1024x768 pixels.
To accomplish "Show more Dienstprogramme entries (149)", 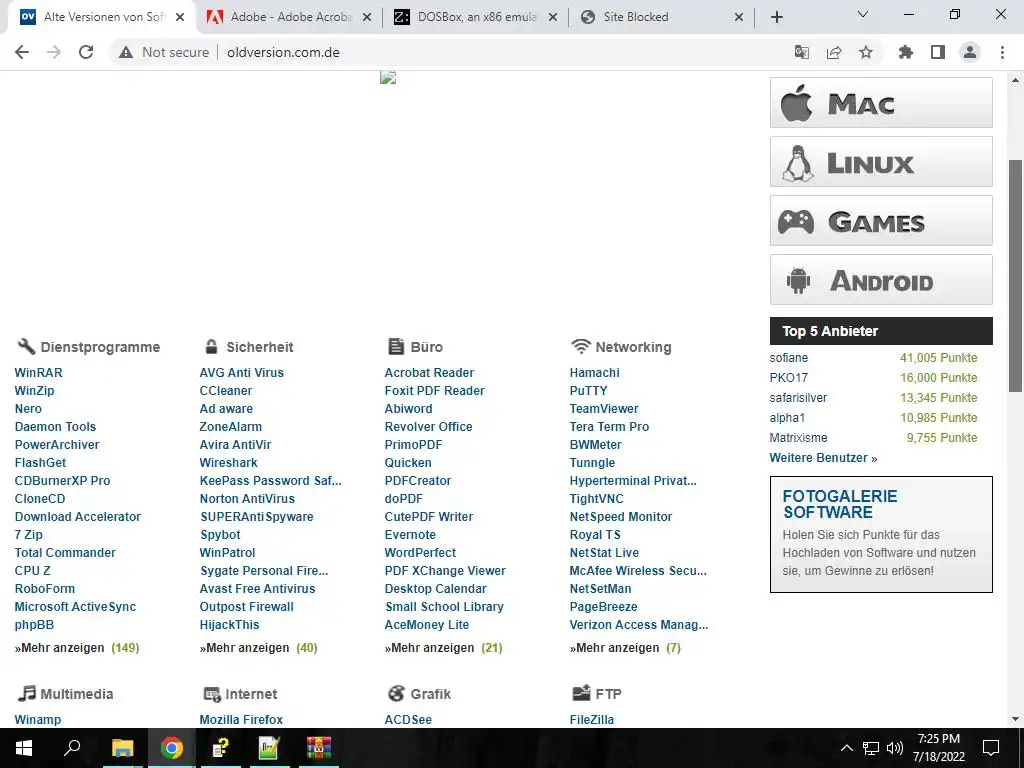I will pyautogui.click(x=77, y=648).
